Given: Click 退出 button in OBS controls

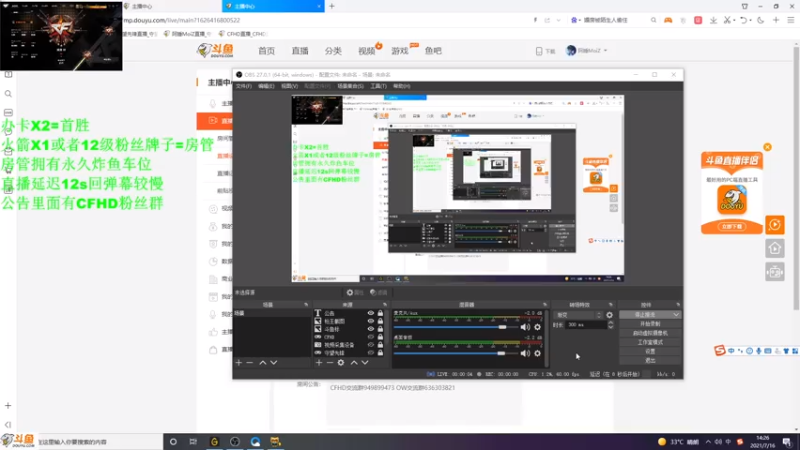Looking at the screenshot, I should point(649,360).
